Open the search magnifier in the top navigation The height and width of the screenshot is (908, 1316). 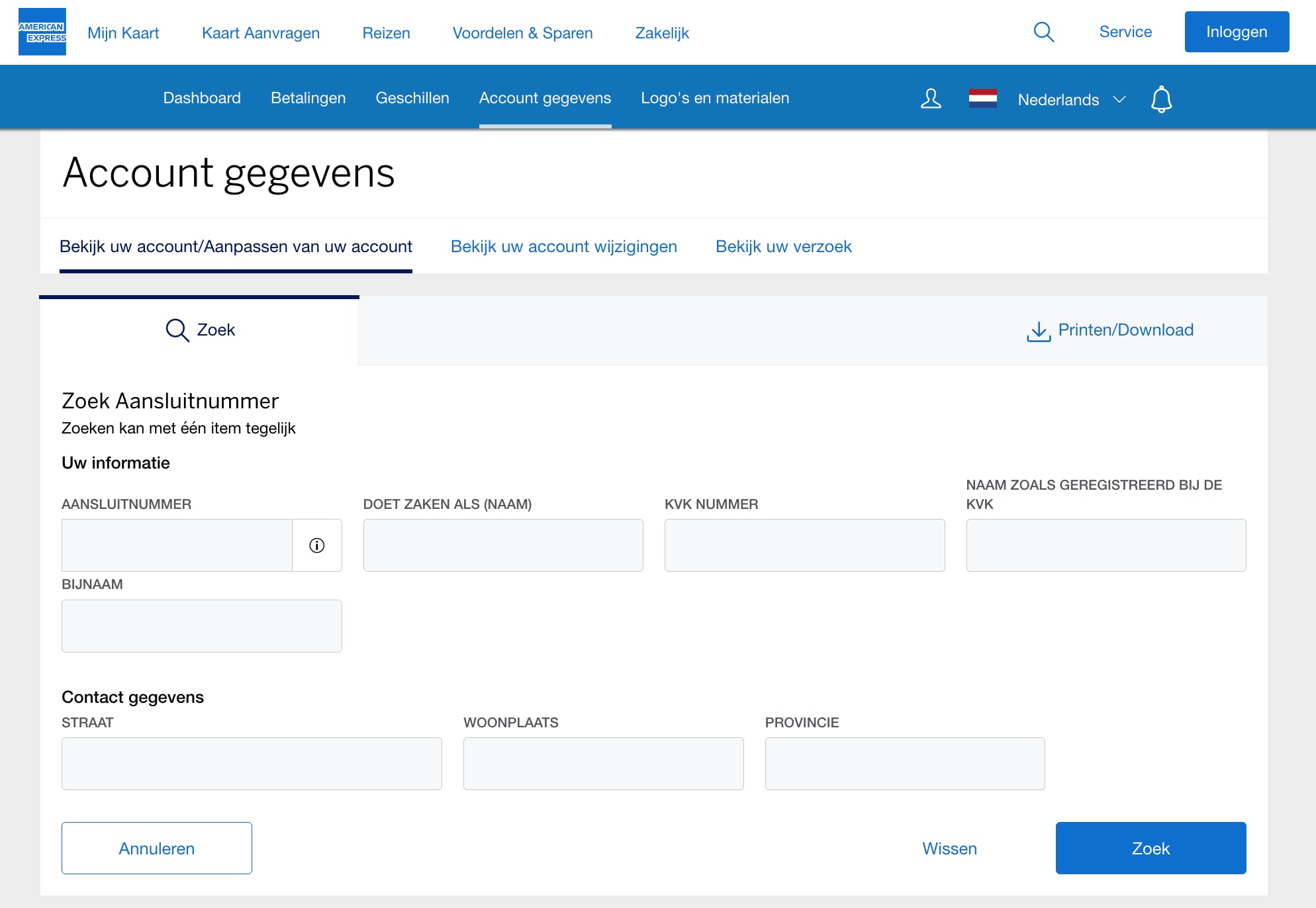[1043, 31]
